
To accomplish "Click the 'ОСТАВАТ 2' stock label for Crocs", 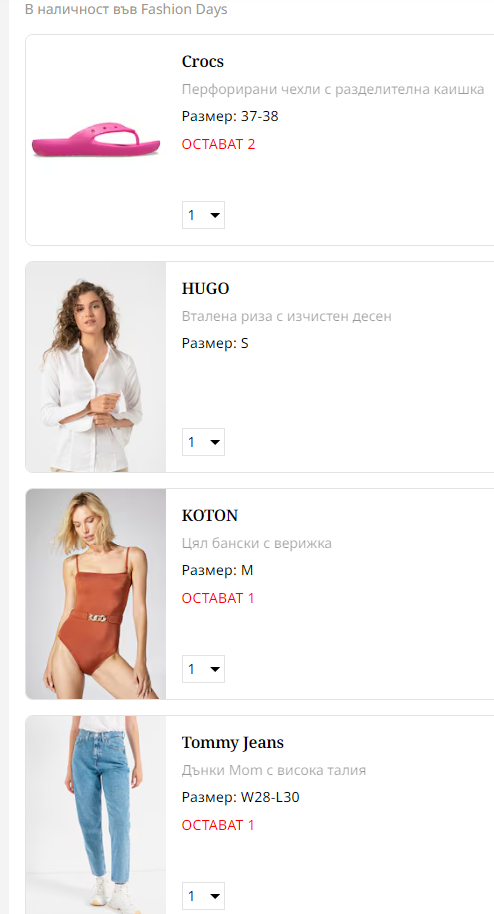I will (218, 144).
